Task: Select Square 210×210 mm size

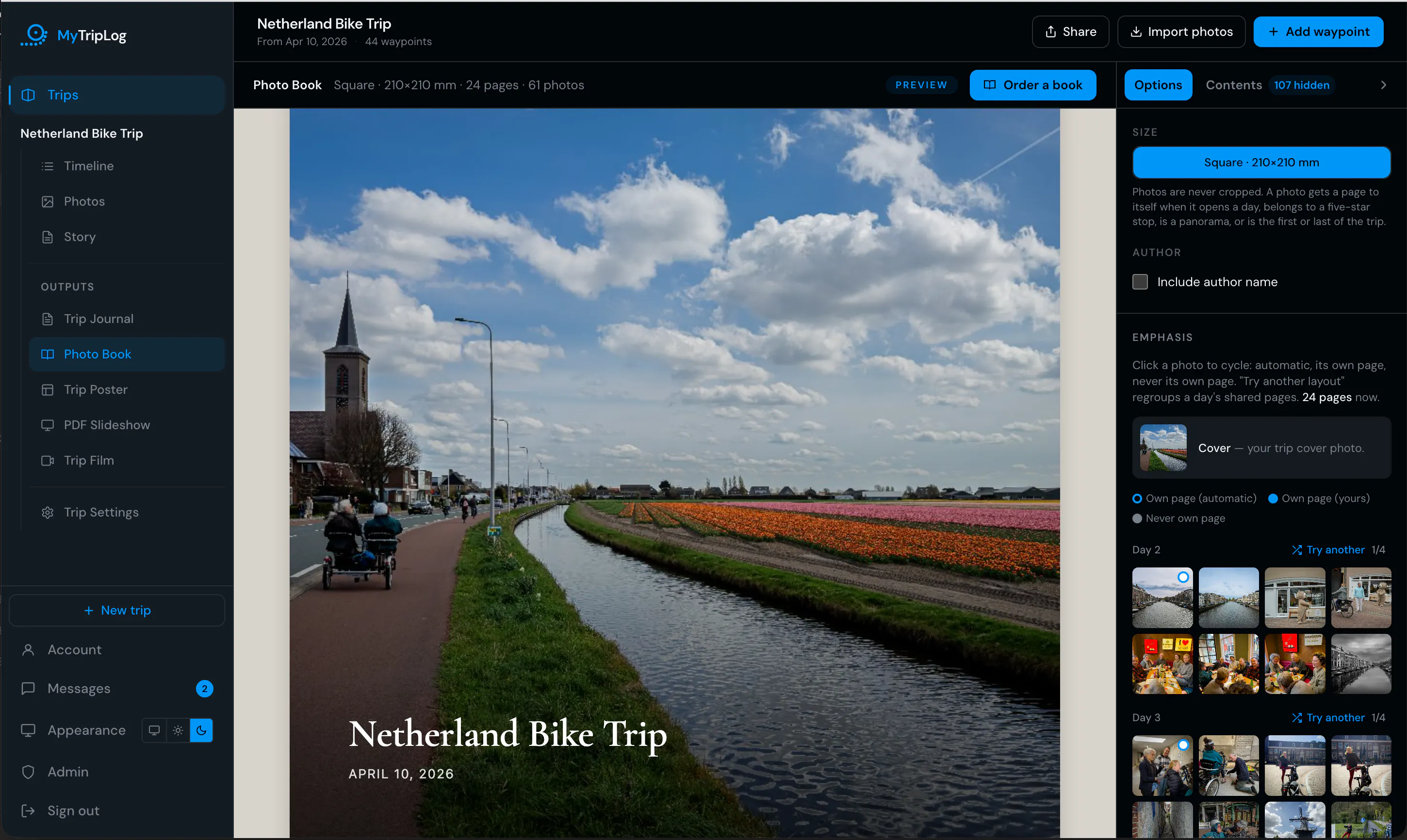Action: tap(1261, 162)
